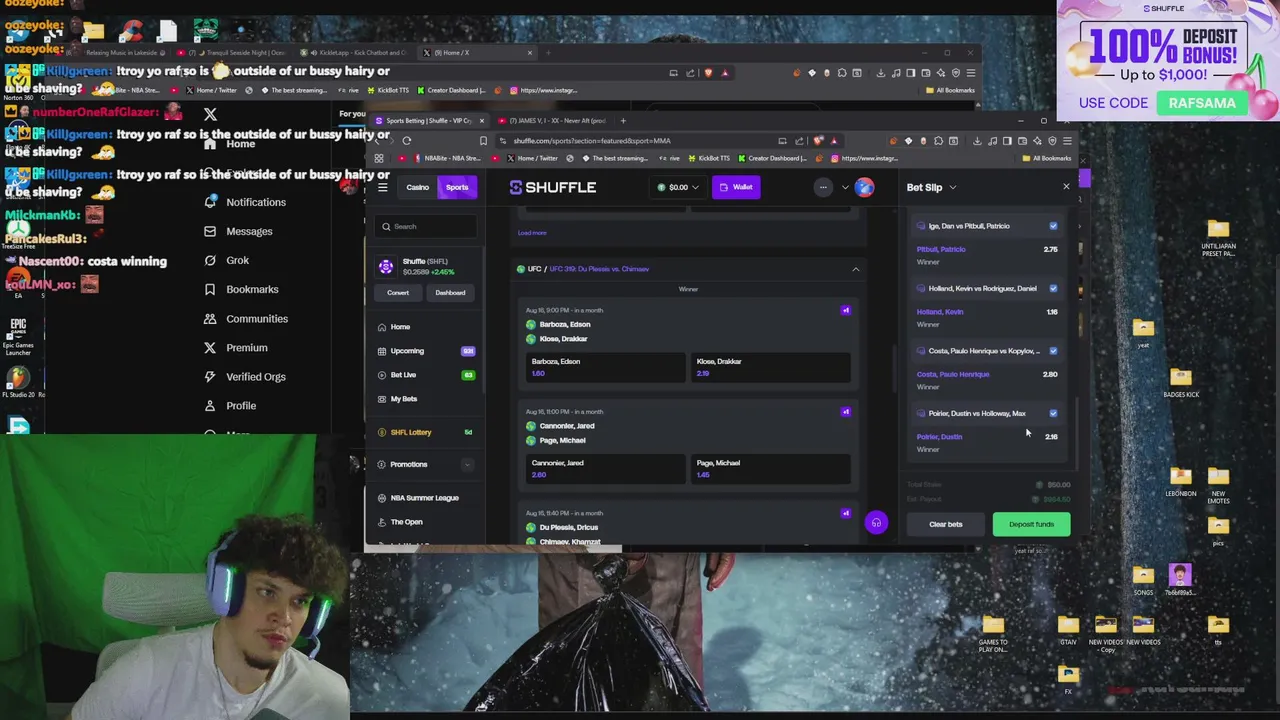This screenshot has width=1280, height=720.
Task: Uncheck the Poirier vs Holloway bet checkbox
Action: click(1053, 413)
